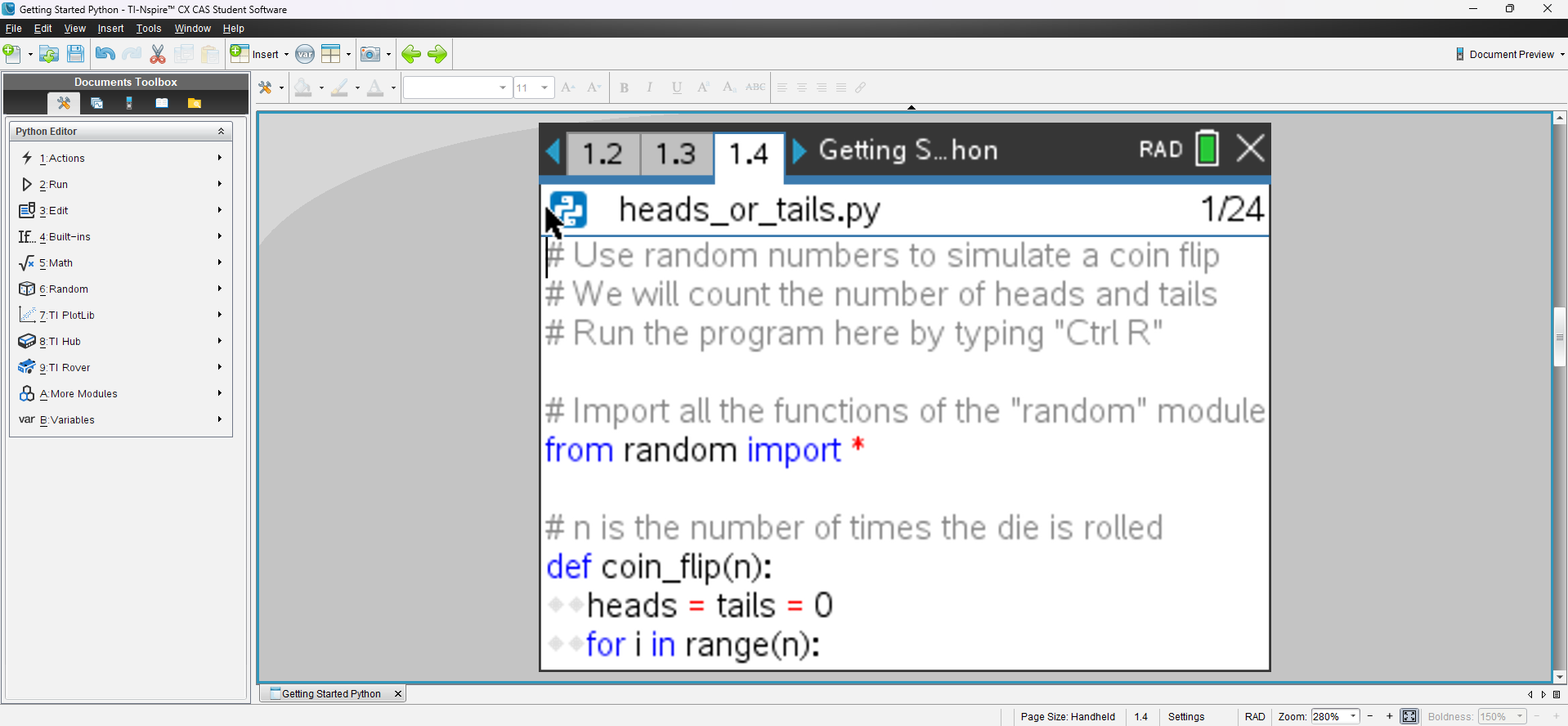The width and height of the screenshot is (1568, 726).
Task: Click the var (Store Variable) icon
Action: click(x=305, y=55)
